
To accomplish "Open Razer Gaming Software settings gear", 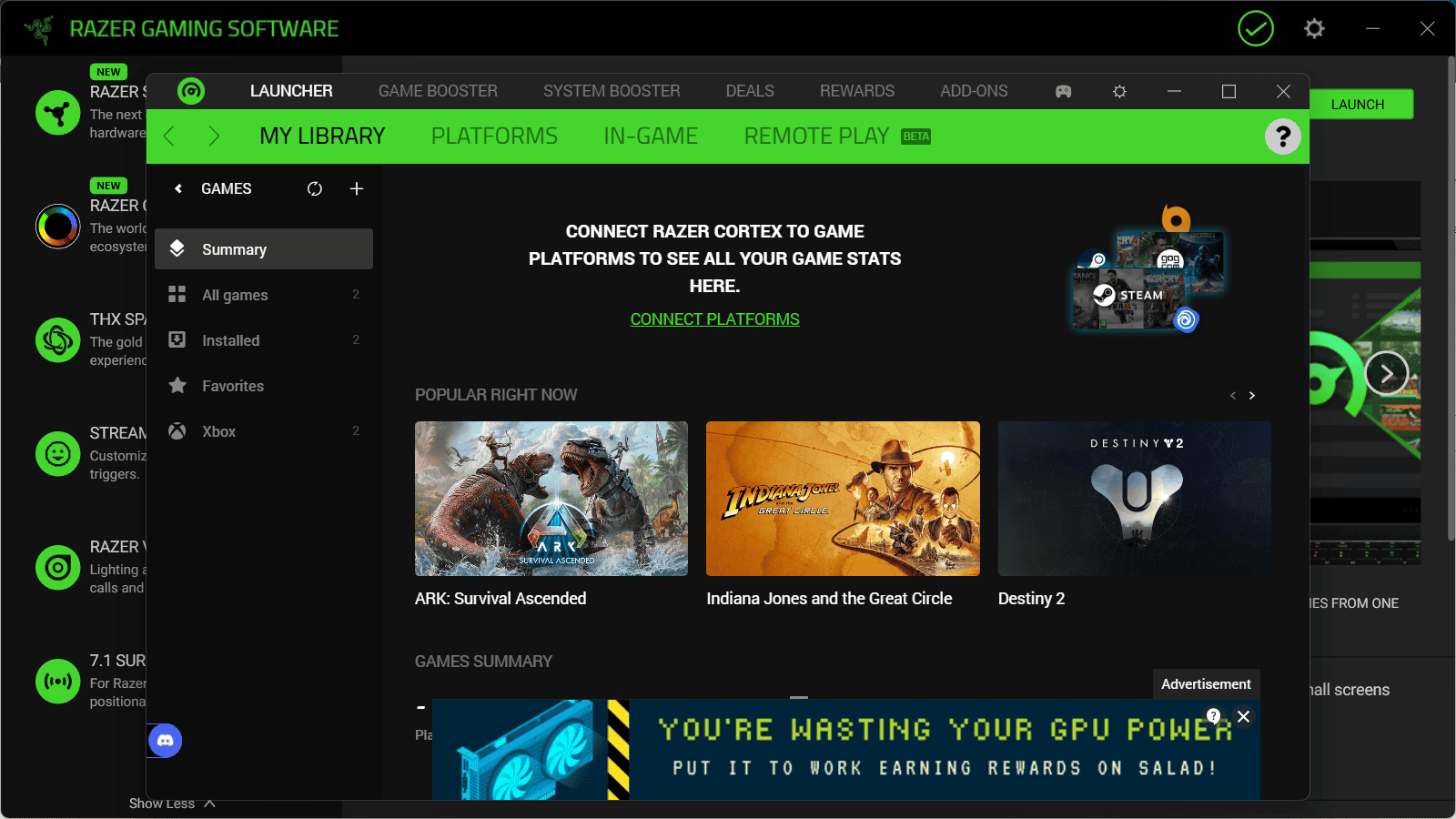I will [x=1314, y=29].
